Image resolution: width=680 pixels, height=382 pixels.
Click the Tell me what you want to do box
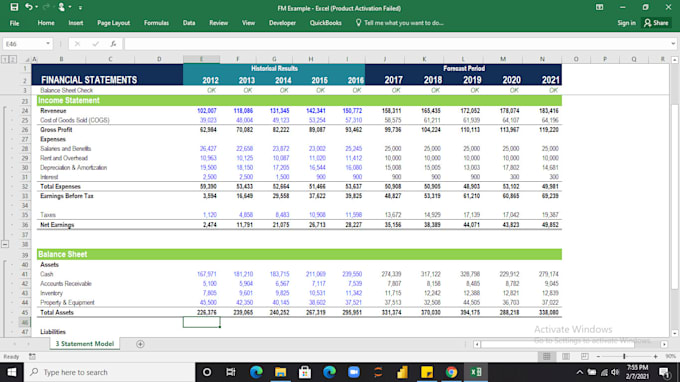(400, 23)
